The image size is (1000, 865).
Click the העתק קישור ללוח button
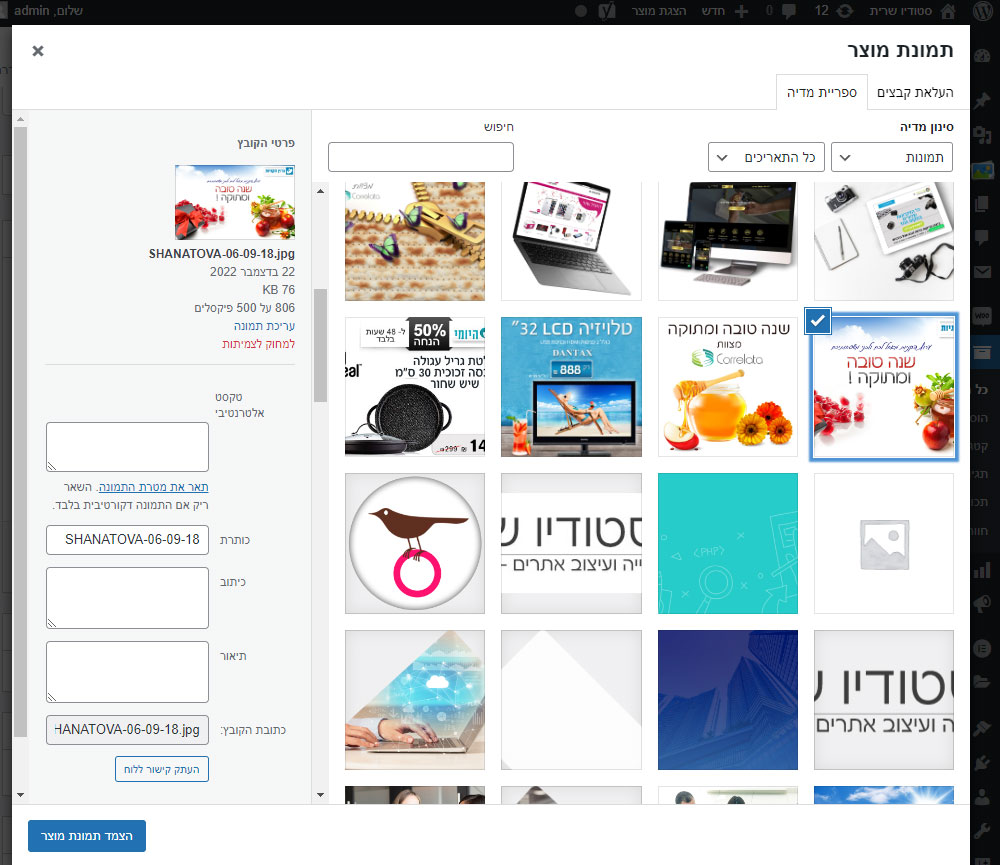(162, 769)
